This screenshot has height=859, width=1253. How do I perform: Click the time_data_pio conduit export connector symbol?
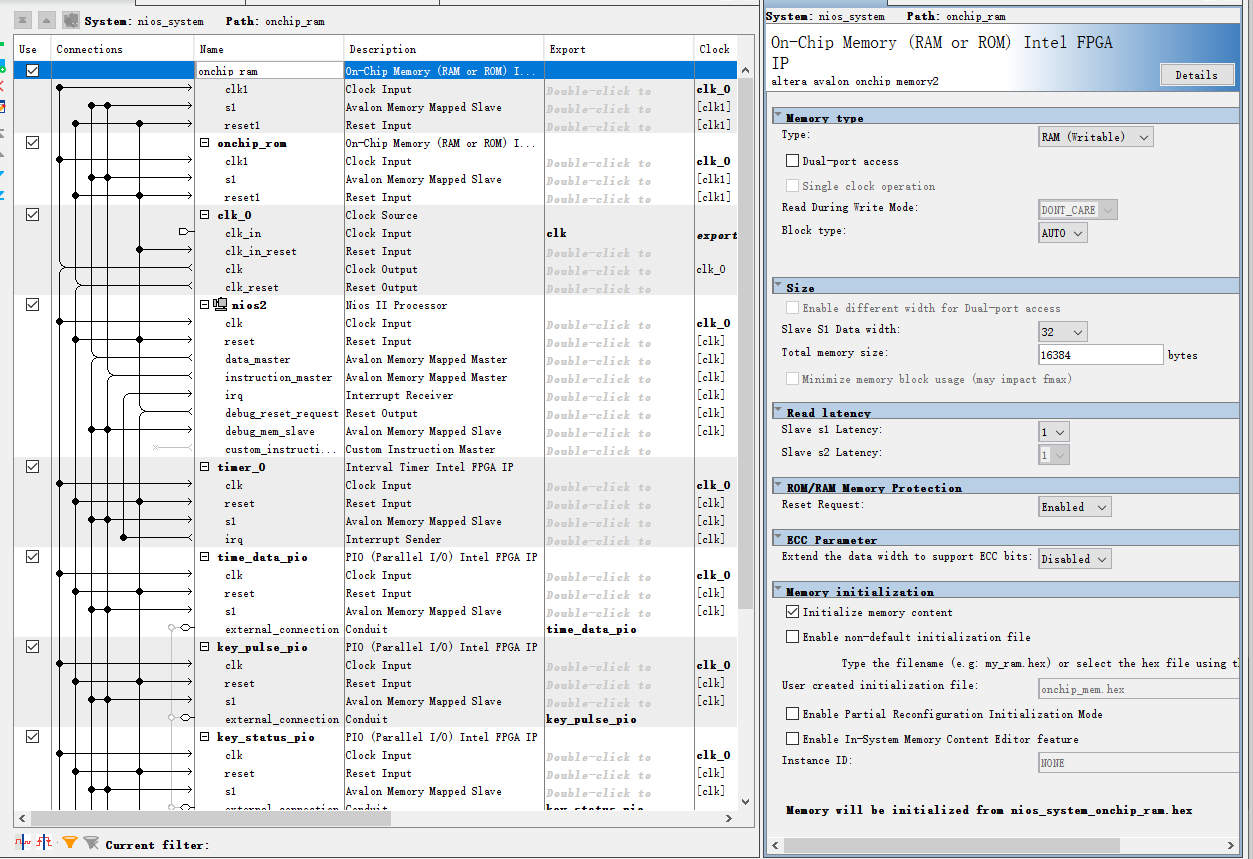185,628
